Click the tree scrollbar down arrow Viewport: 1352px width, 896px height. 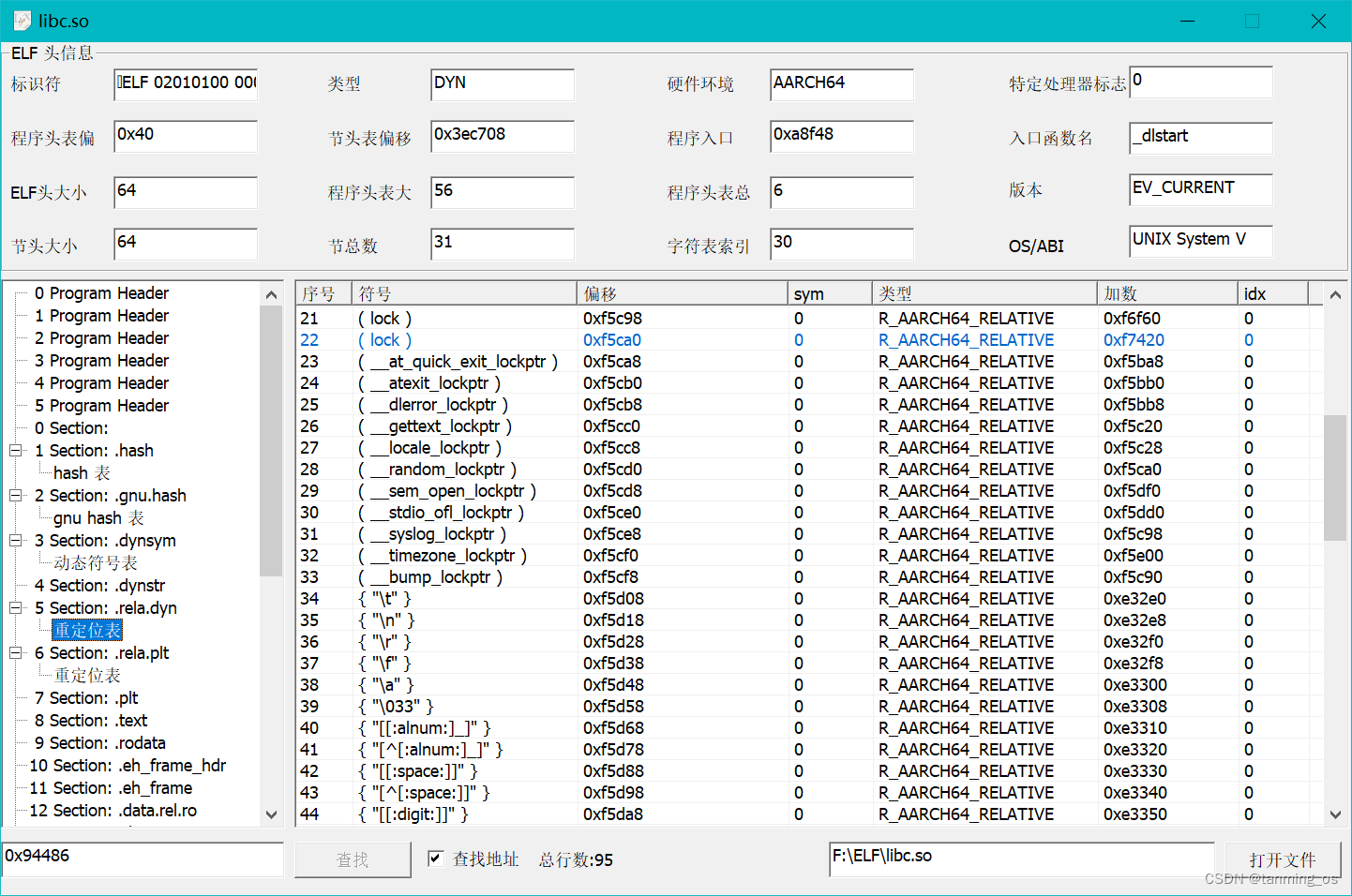(271, 814)
